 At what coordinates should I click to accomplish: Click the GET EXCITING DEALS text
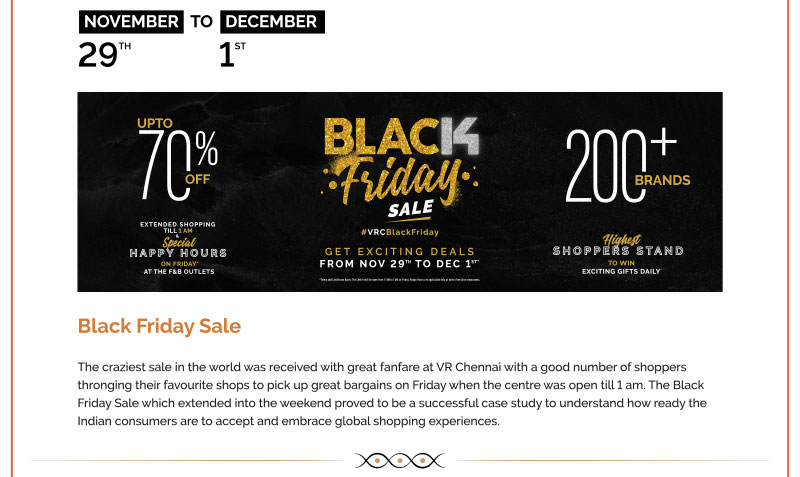[400, 251]
